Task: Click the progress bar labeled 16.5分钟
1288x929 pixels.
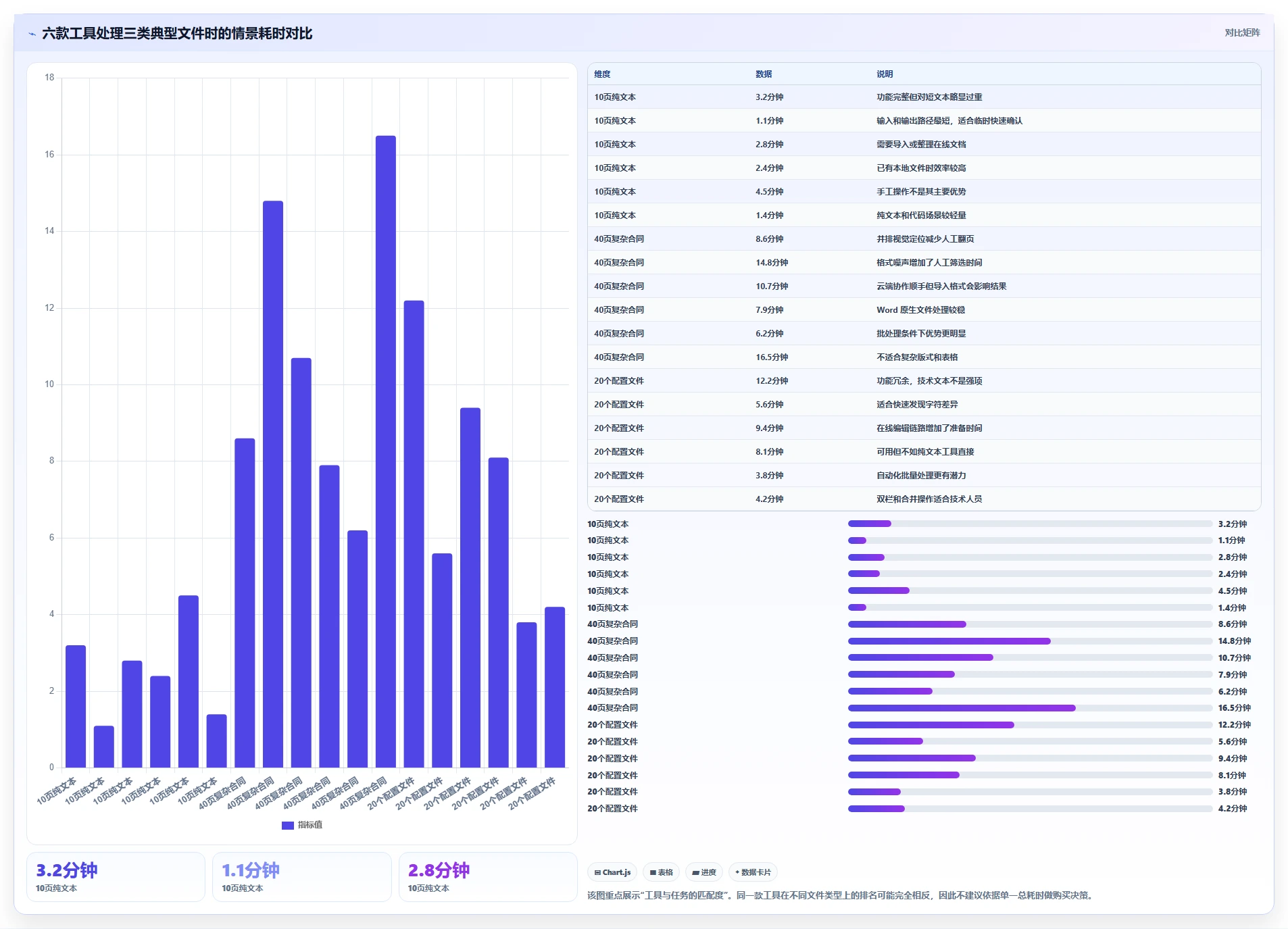Action: point(1030,708)
